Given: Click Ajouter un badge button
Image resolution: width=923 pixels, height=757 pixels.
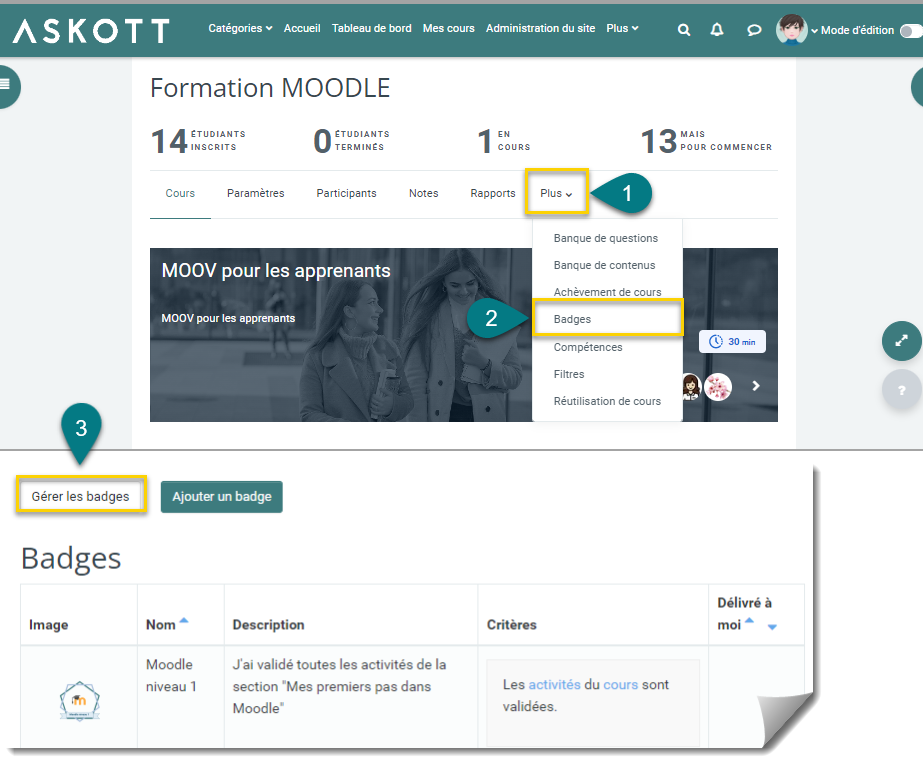Looking at the screenshot, I should 221,496.
